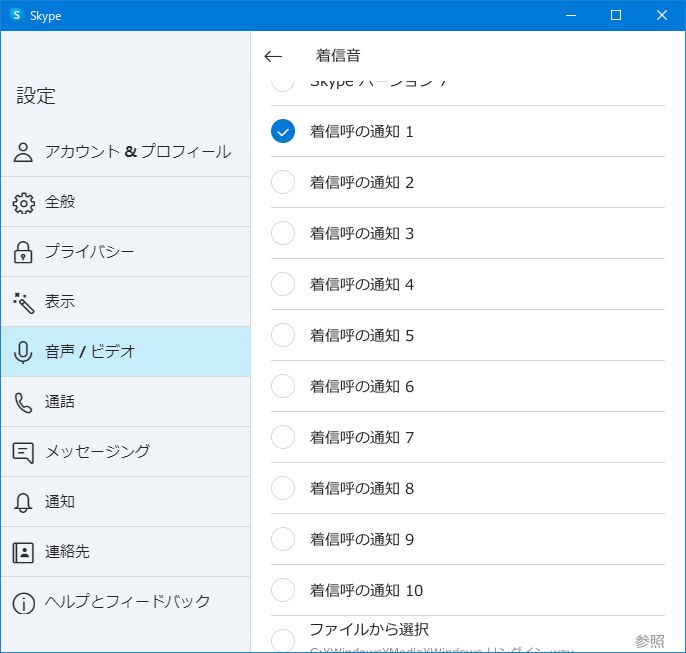Viewport: 686px width, 653px height.
Task: Select 着信呼の通知 5 radio button
Action: tap(283, 335)
